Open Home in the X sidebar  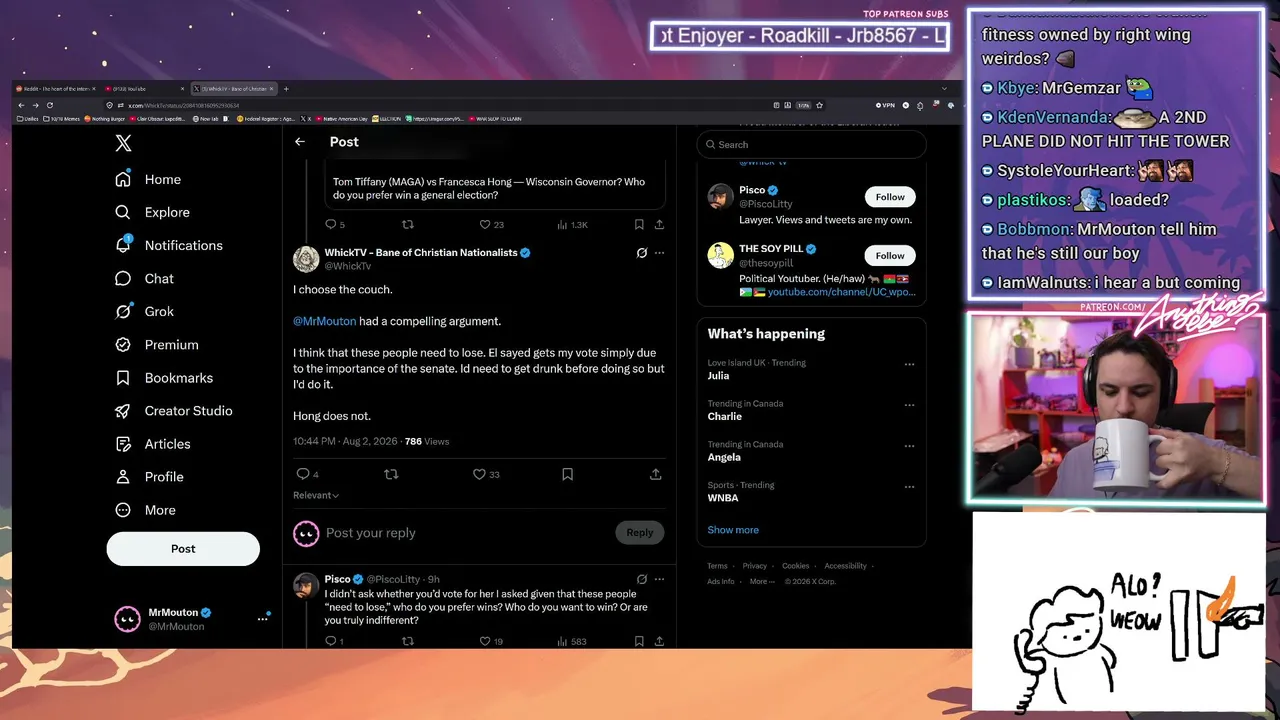click(x=148, y=179)
